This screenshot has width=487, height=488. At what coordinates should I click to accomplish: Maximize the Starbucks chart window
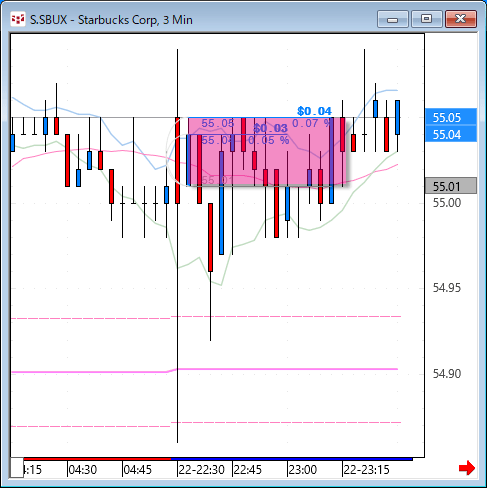427,19
